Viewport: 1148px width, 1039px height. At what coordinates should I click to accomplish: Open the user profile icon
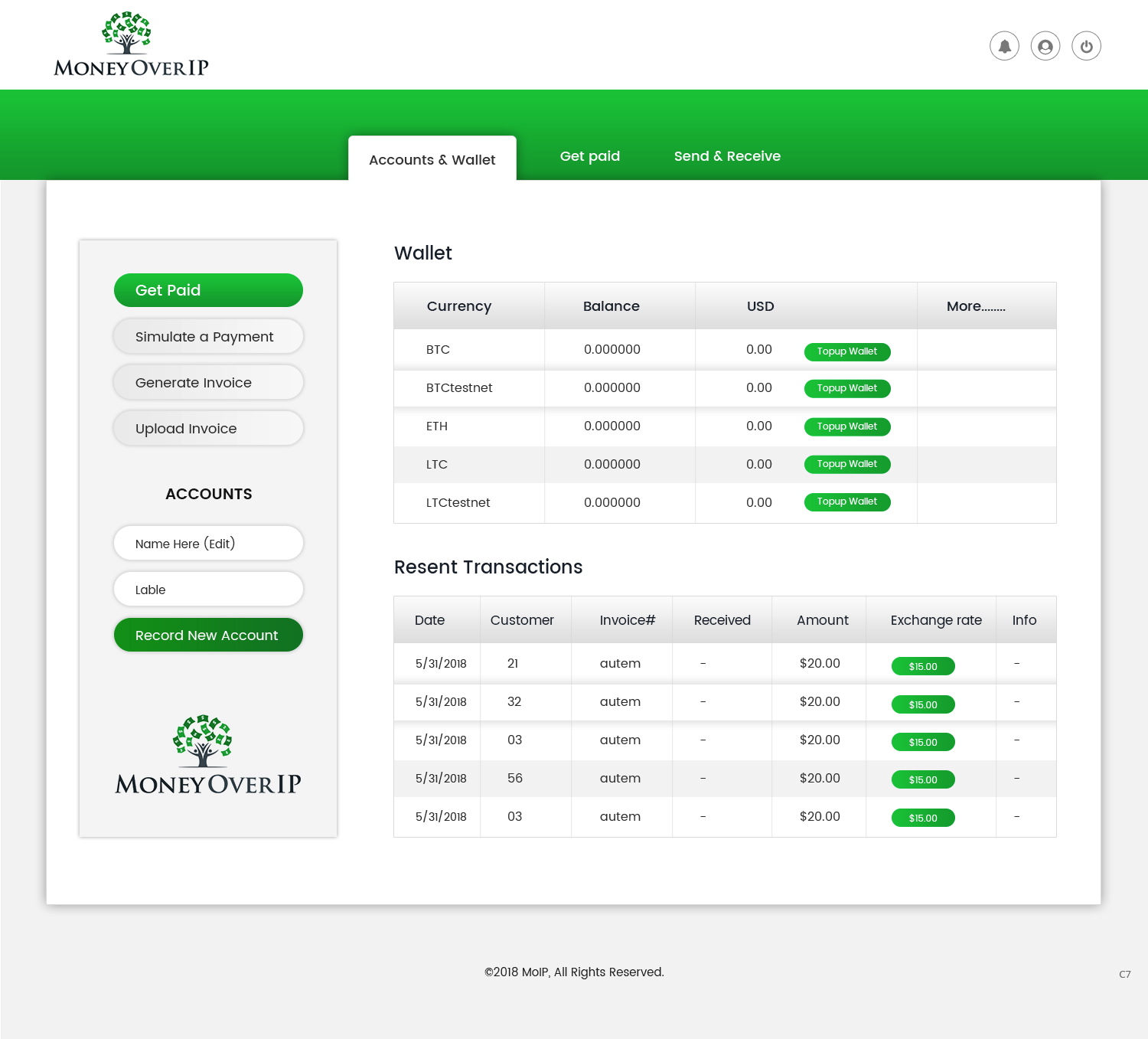pyautogui.click(x=1045, y=46)
